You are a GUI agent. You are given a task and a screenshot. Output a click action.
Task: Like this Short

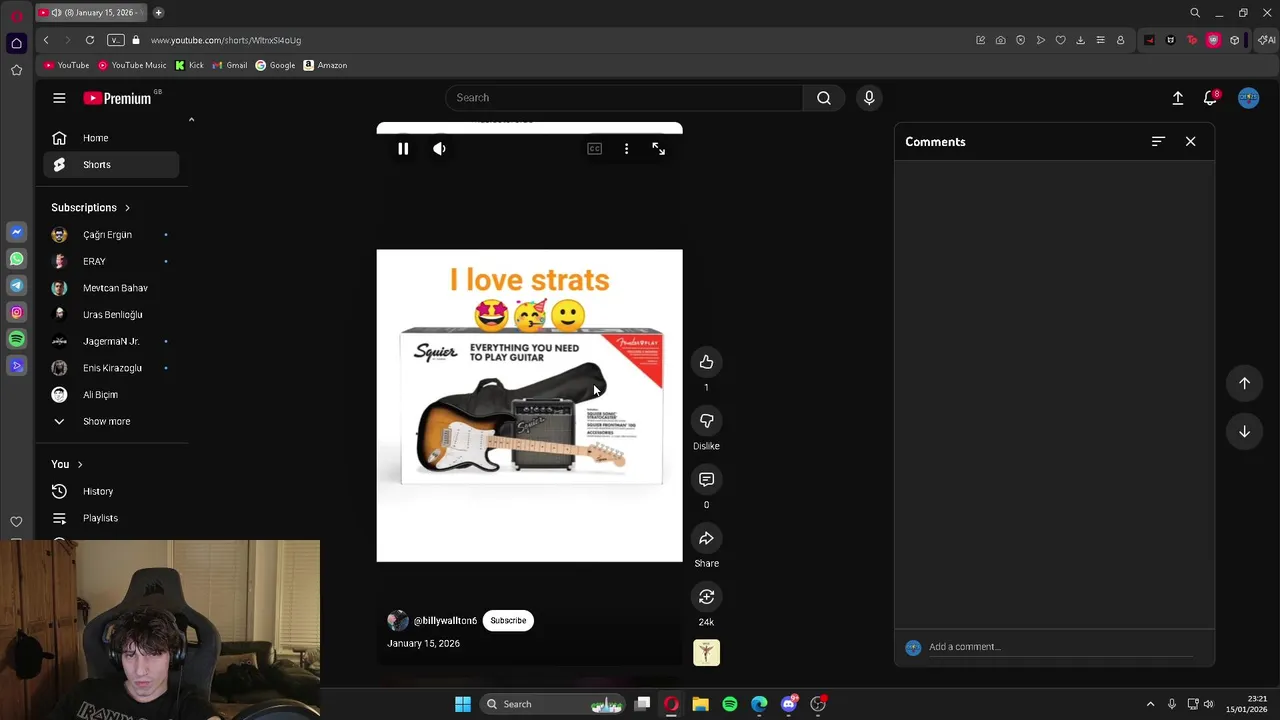coord(706,362)
